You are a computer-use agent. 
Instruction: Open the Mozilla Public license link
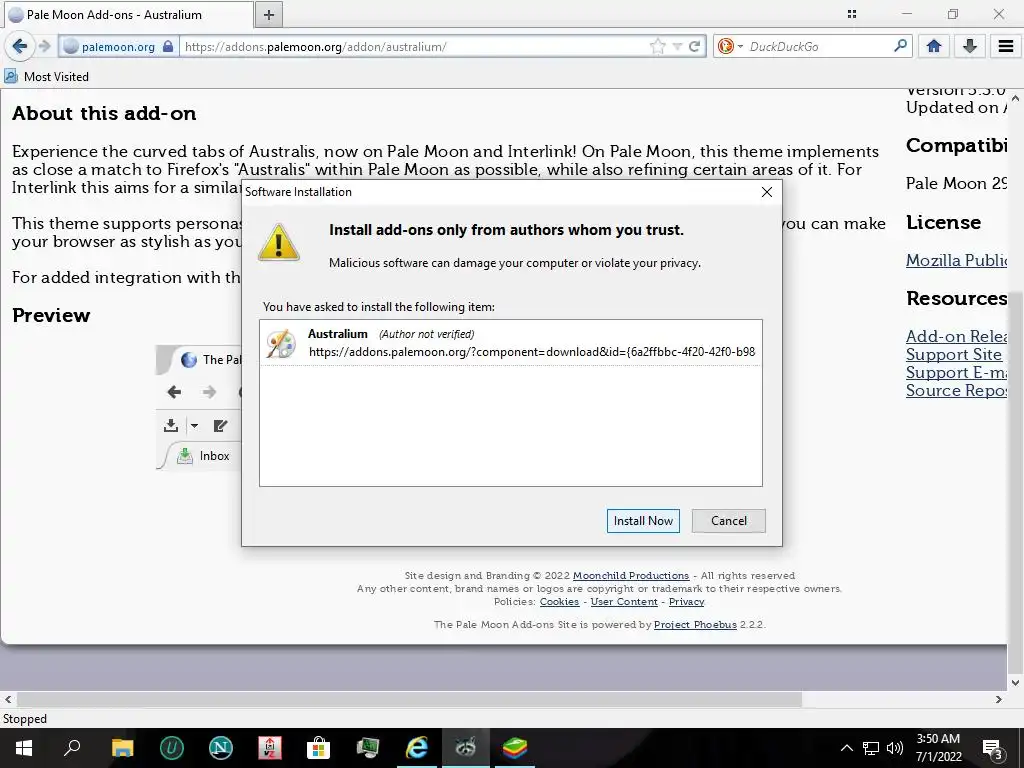coord(957,260)
